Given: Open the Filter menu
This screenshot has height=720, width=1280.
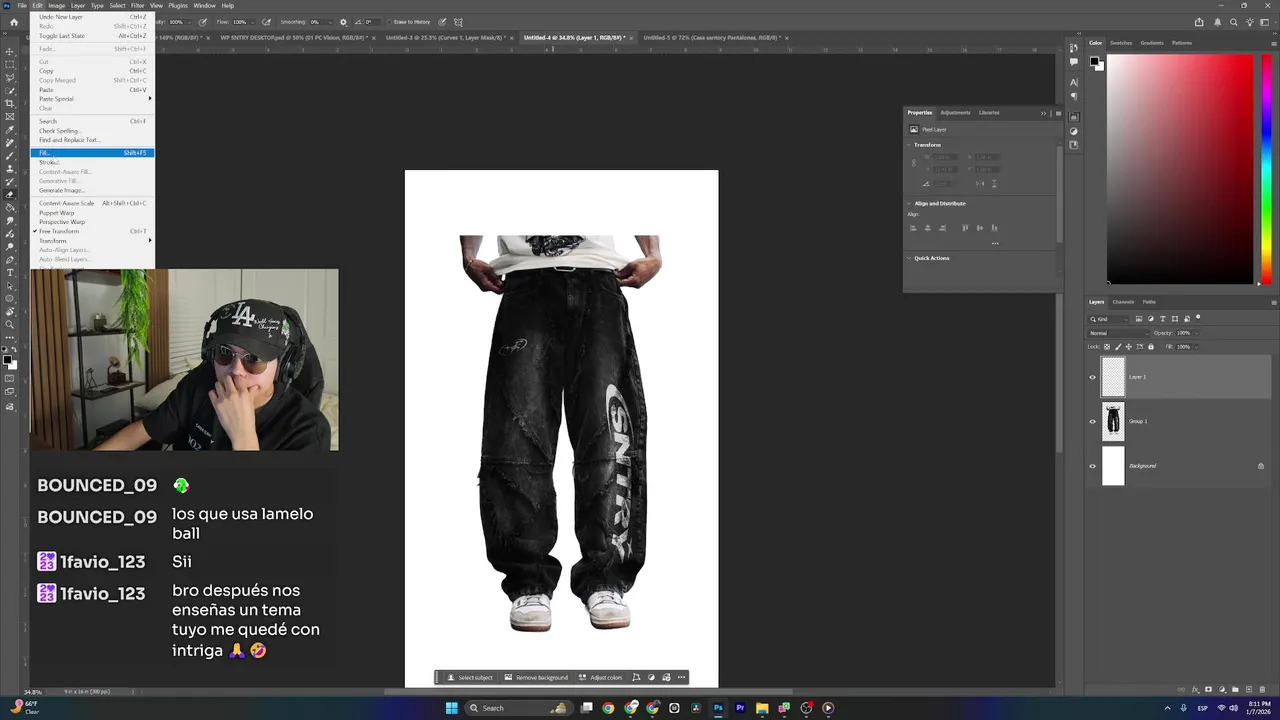Looking at the screenshot, I should 137,5.
